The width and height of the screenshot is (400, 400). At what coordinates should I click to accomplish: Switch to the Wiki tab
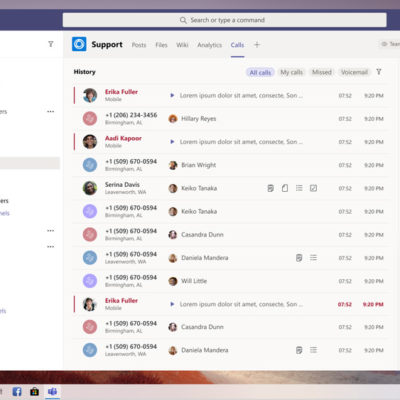(182, 45)
